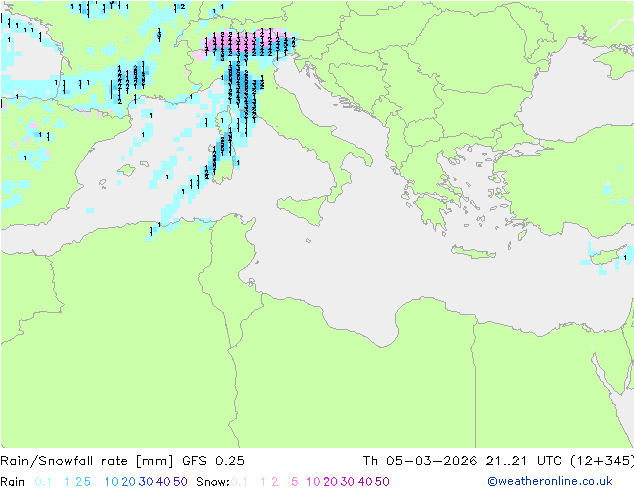Click the weatheronline.co.uk copyright link
The height and width of the screenshot is (490, 634).
pos(550,481)
